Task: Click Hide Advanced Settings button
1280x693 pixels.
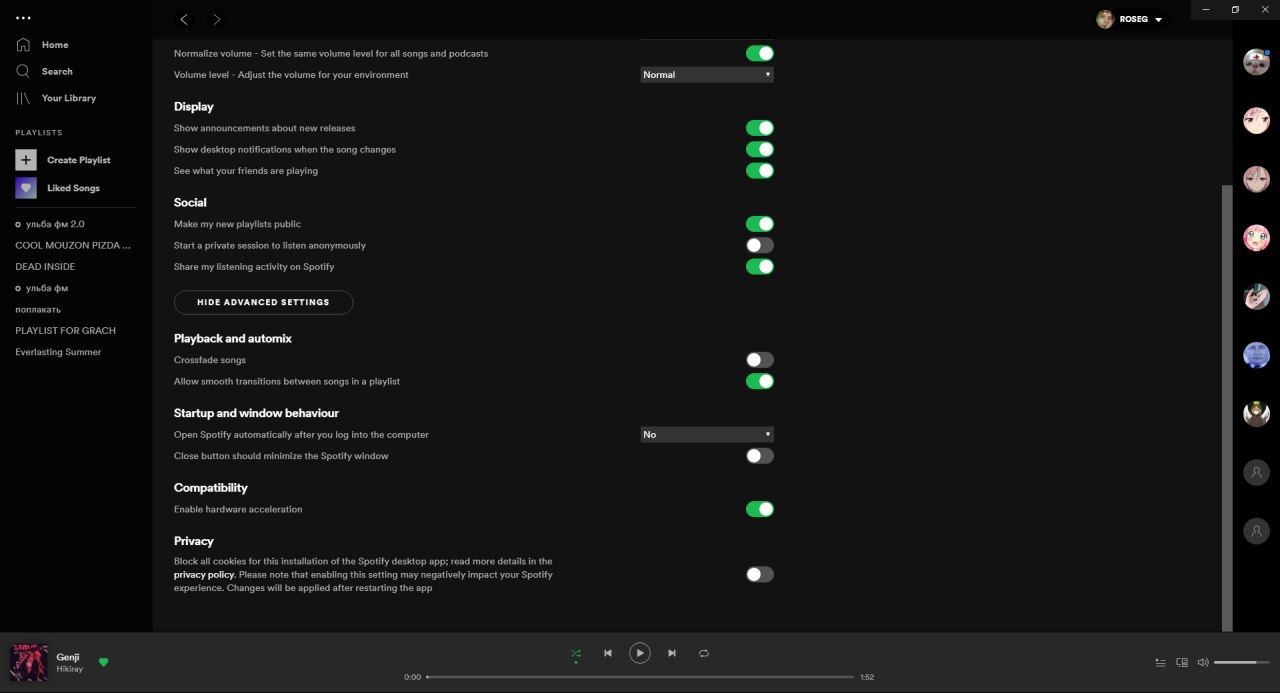Action: 263,302
